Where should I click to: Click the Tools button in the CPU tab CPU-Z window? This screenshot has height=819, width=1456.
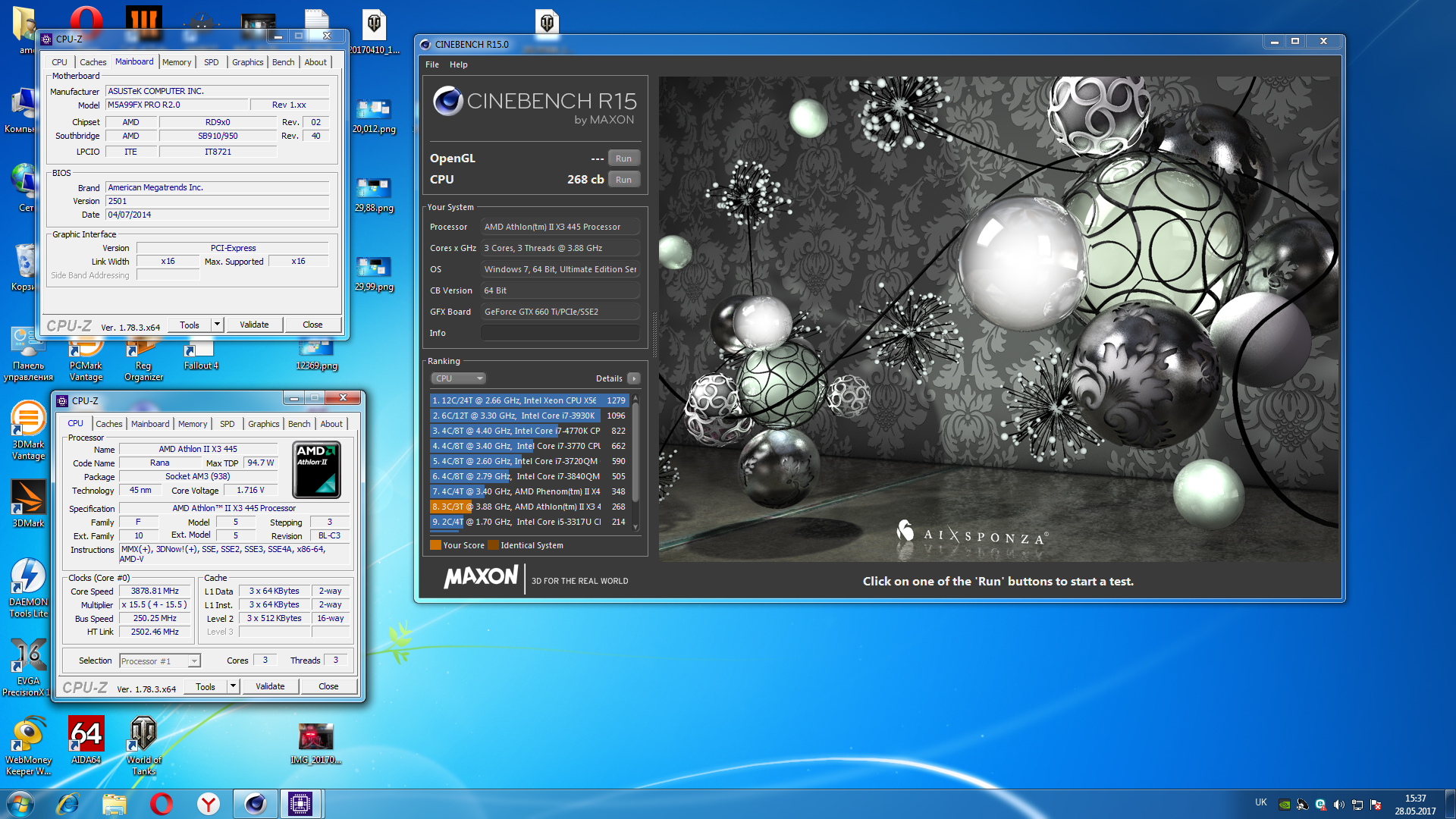[206, 686]
